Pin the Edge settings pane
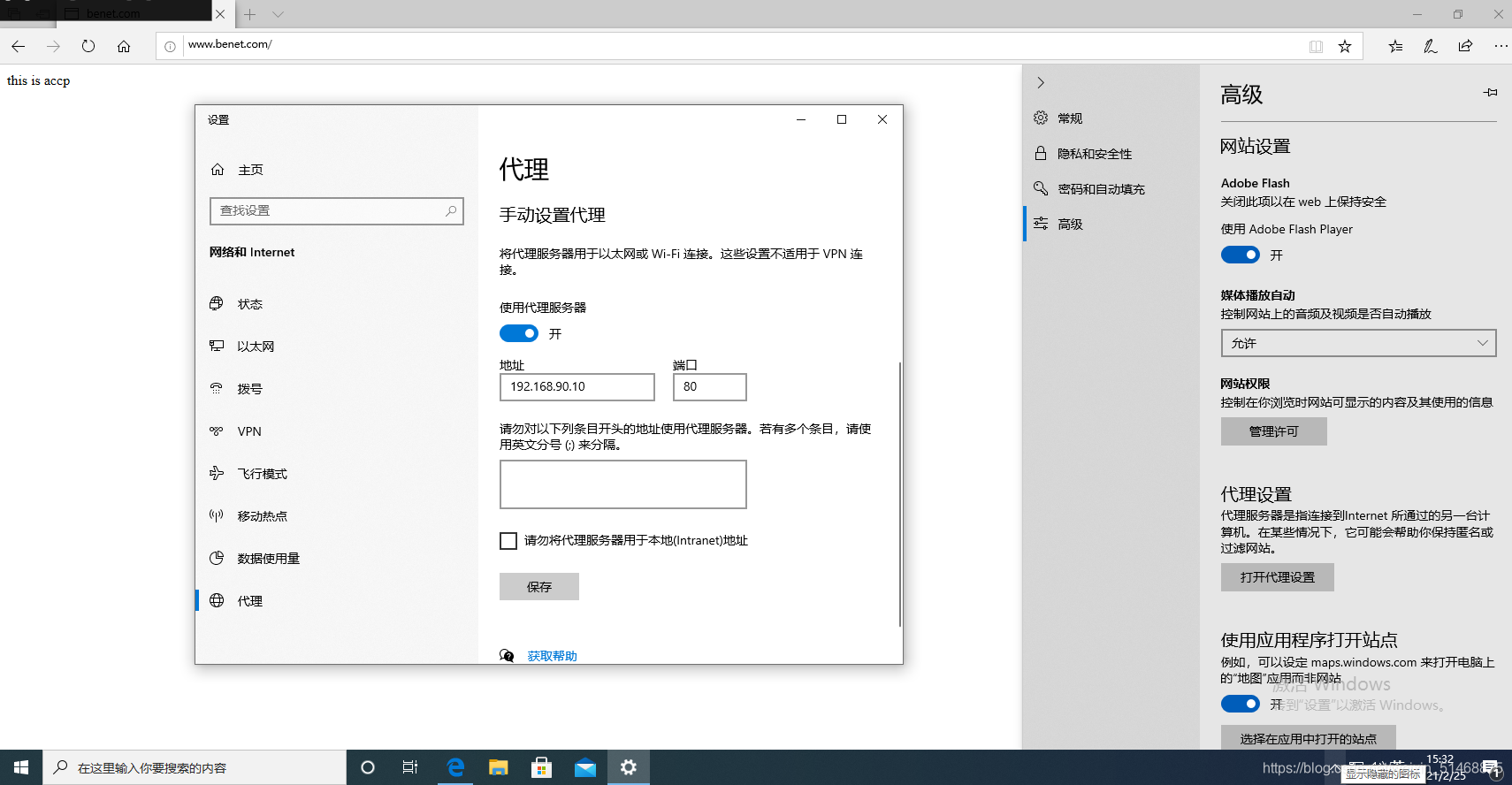 click(x=1490, y=92)
